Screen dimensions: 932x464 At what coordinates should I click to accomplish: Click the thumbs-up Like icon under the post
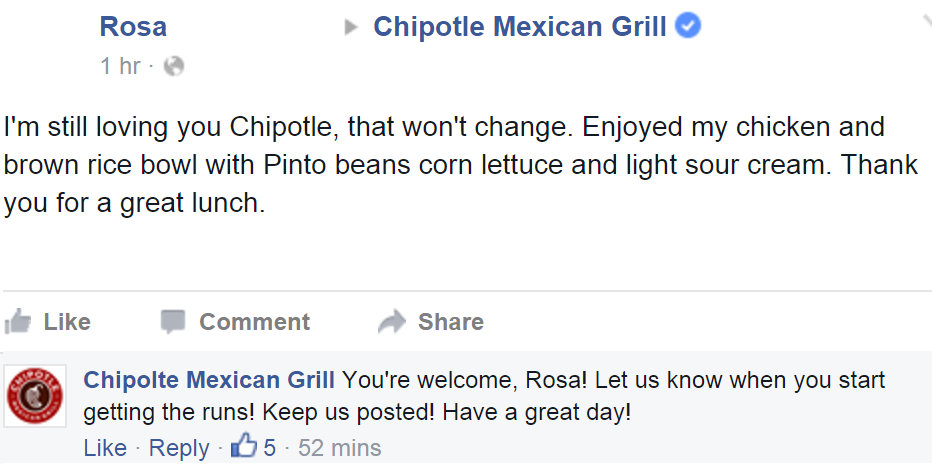click(17, 321)
